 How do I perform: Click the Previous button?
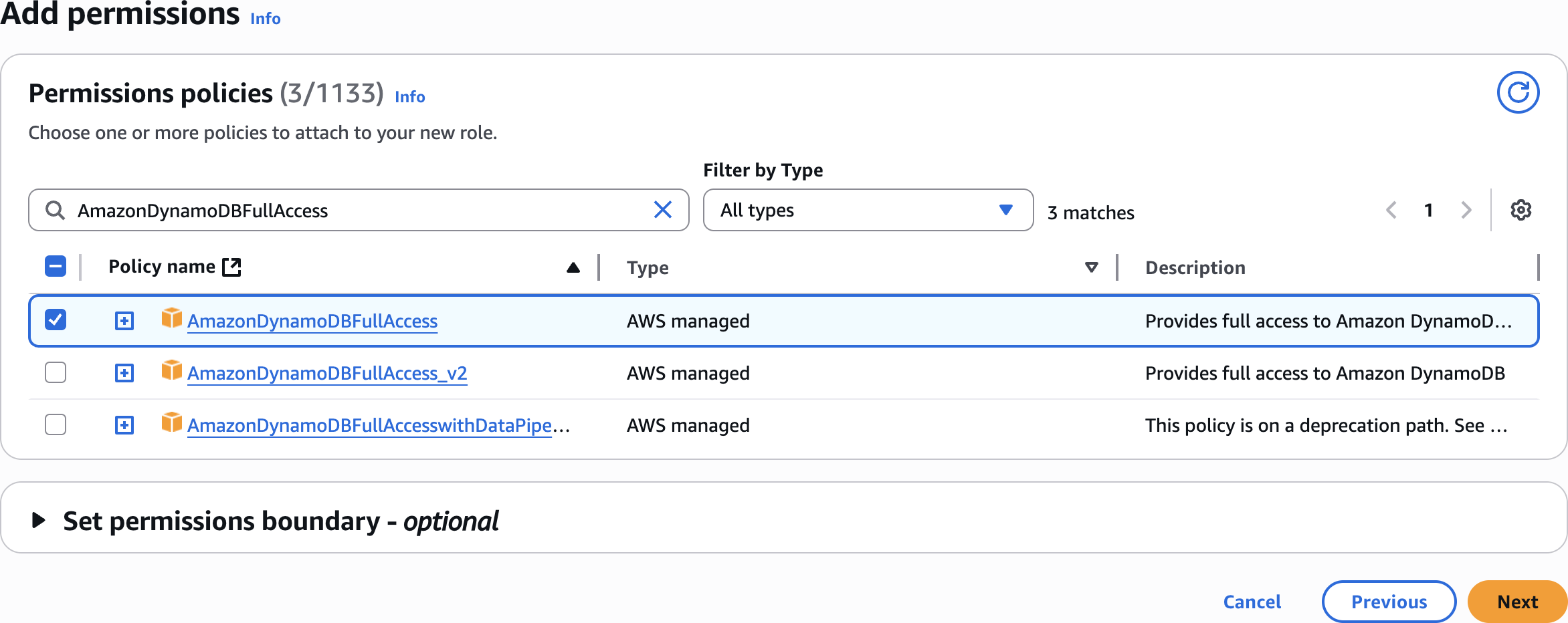click(x=1389, y=602)
